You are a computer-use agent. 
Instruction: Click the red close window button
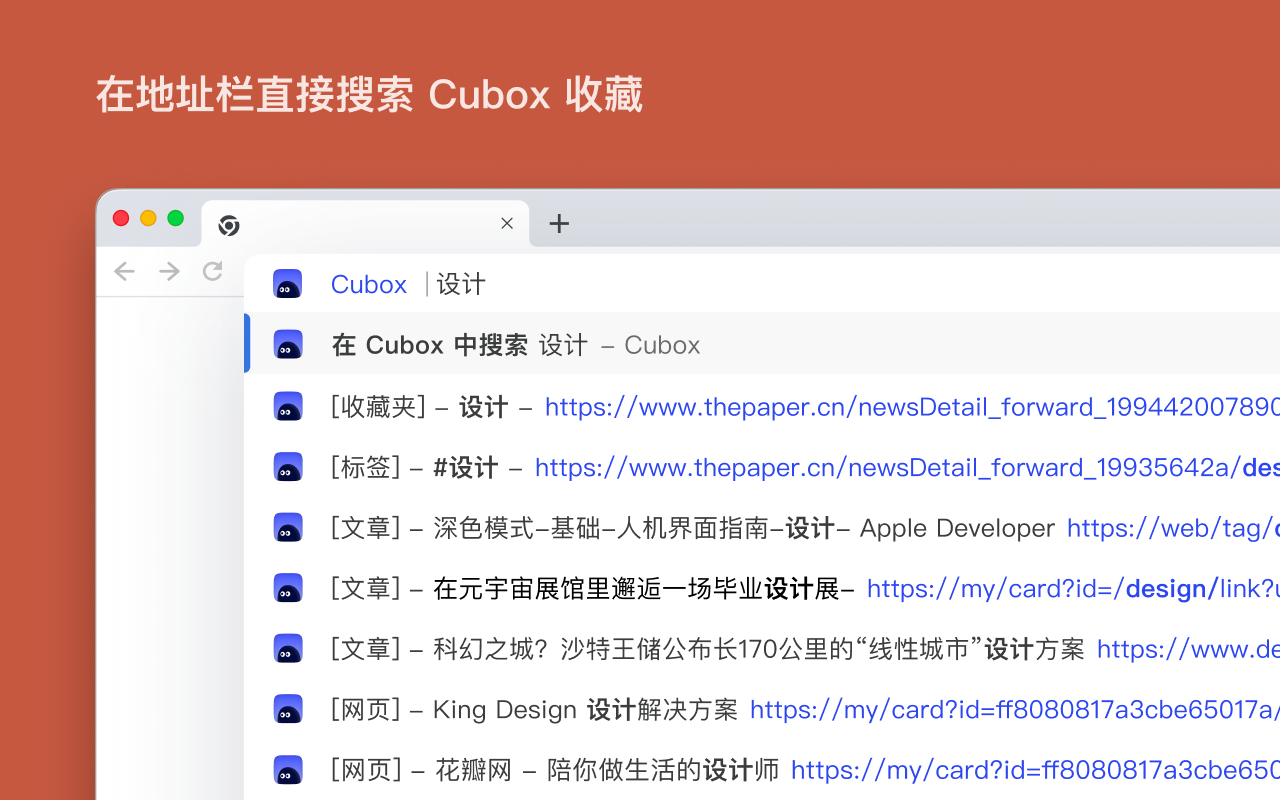121,218
